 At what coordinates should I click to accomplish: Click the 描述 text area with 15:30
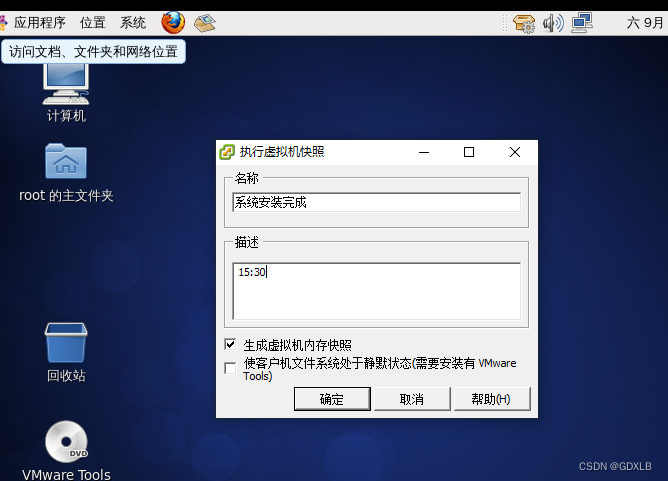[x=376, y=291]
